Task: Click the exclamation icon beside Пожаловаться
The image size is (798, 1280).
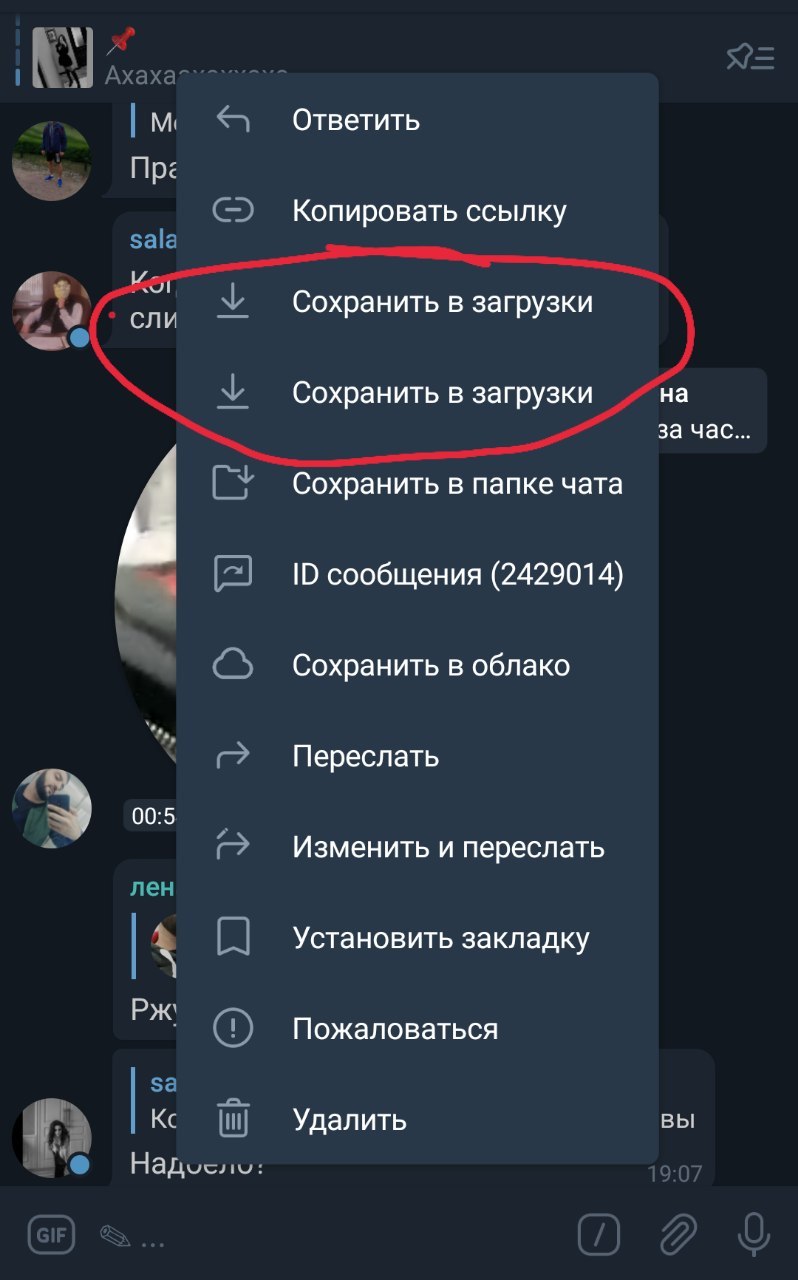Action: 233,1028
